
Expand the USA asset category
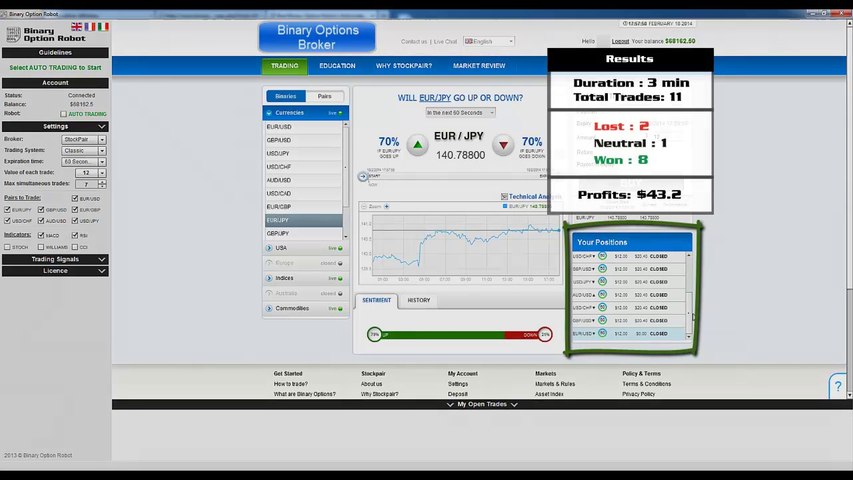coord(305,248)
